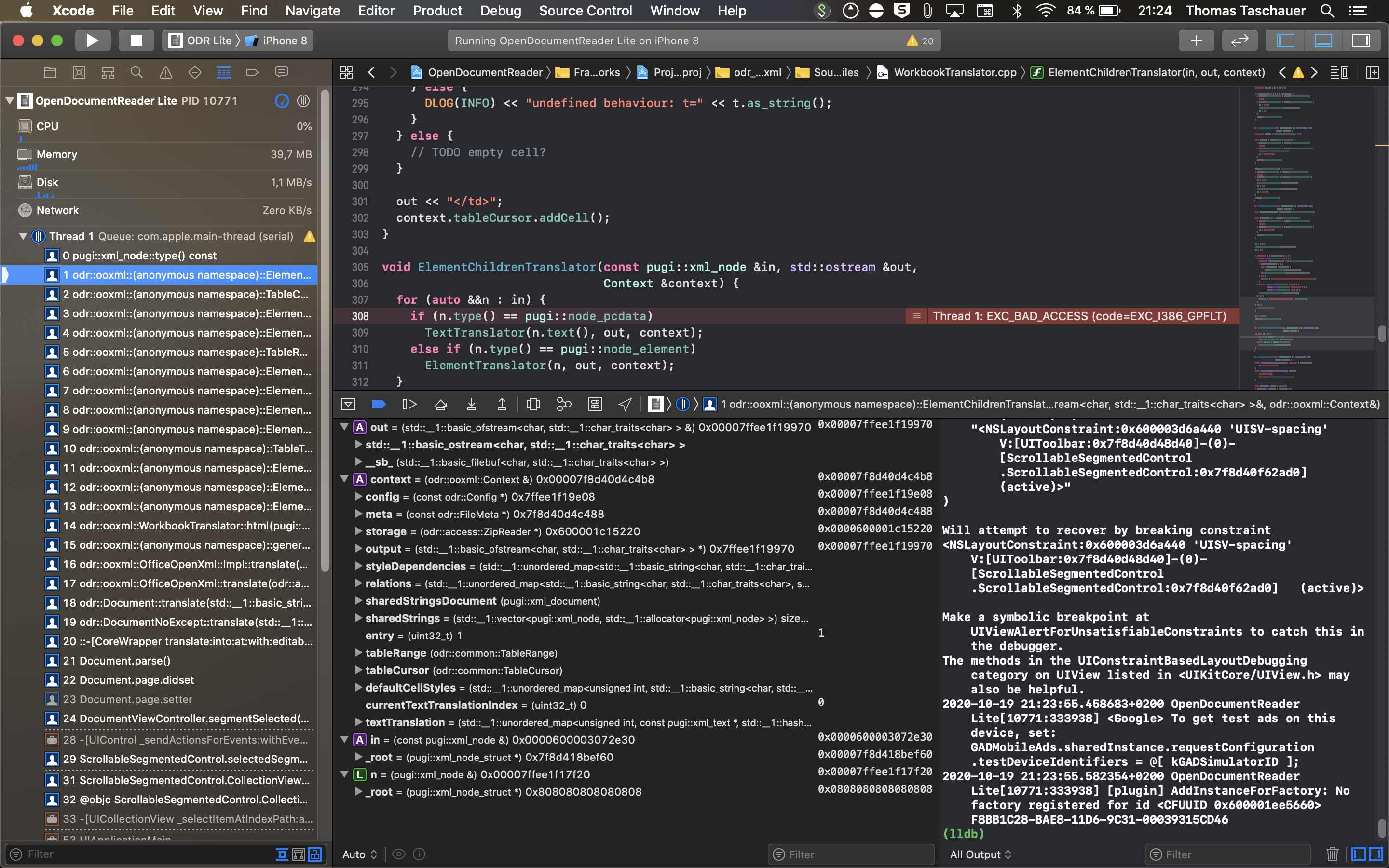Open the report navigator icon

281,72
